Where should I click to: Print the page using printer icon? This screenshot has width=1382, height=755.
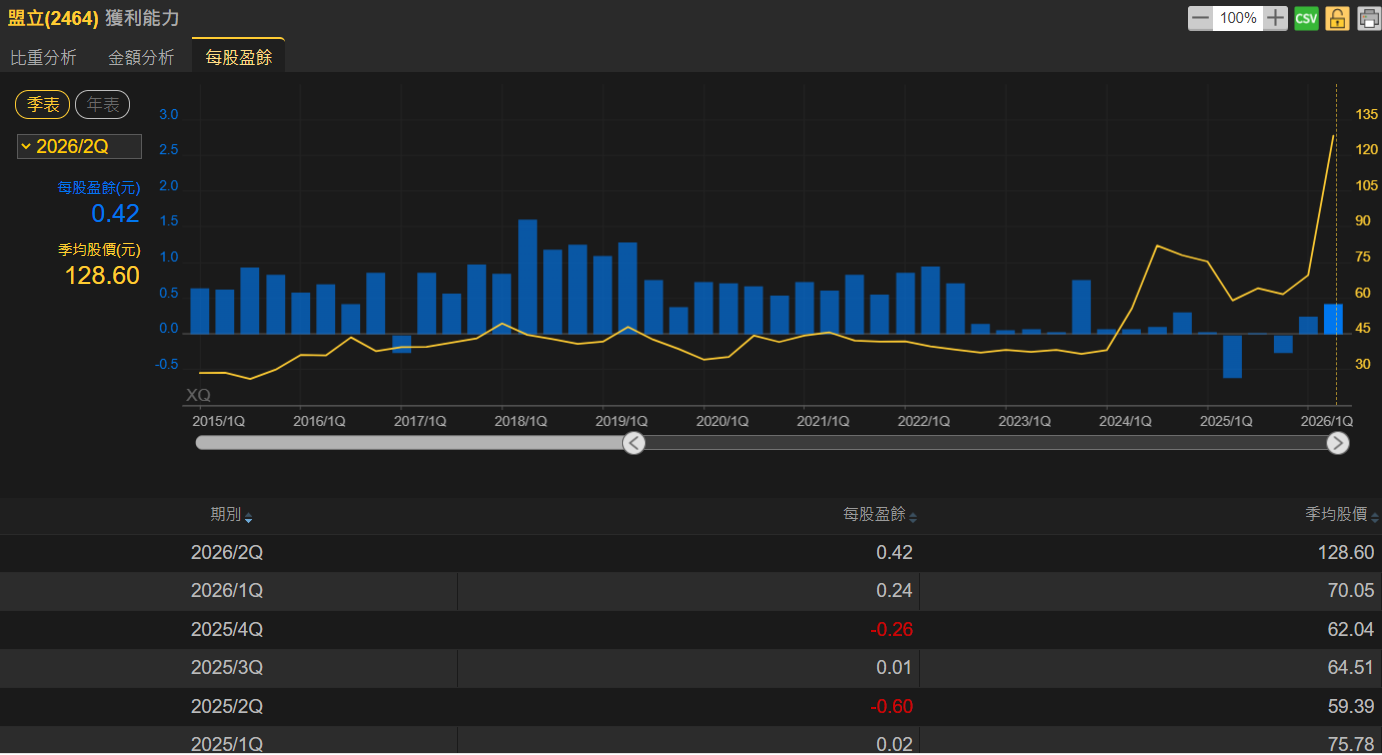coord(1369,18)
